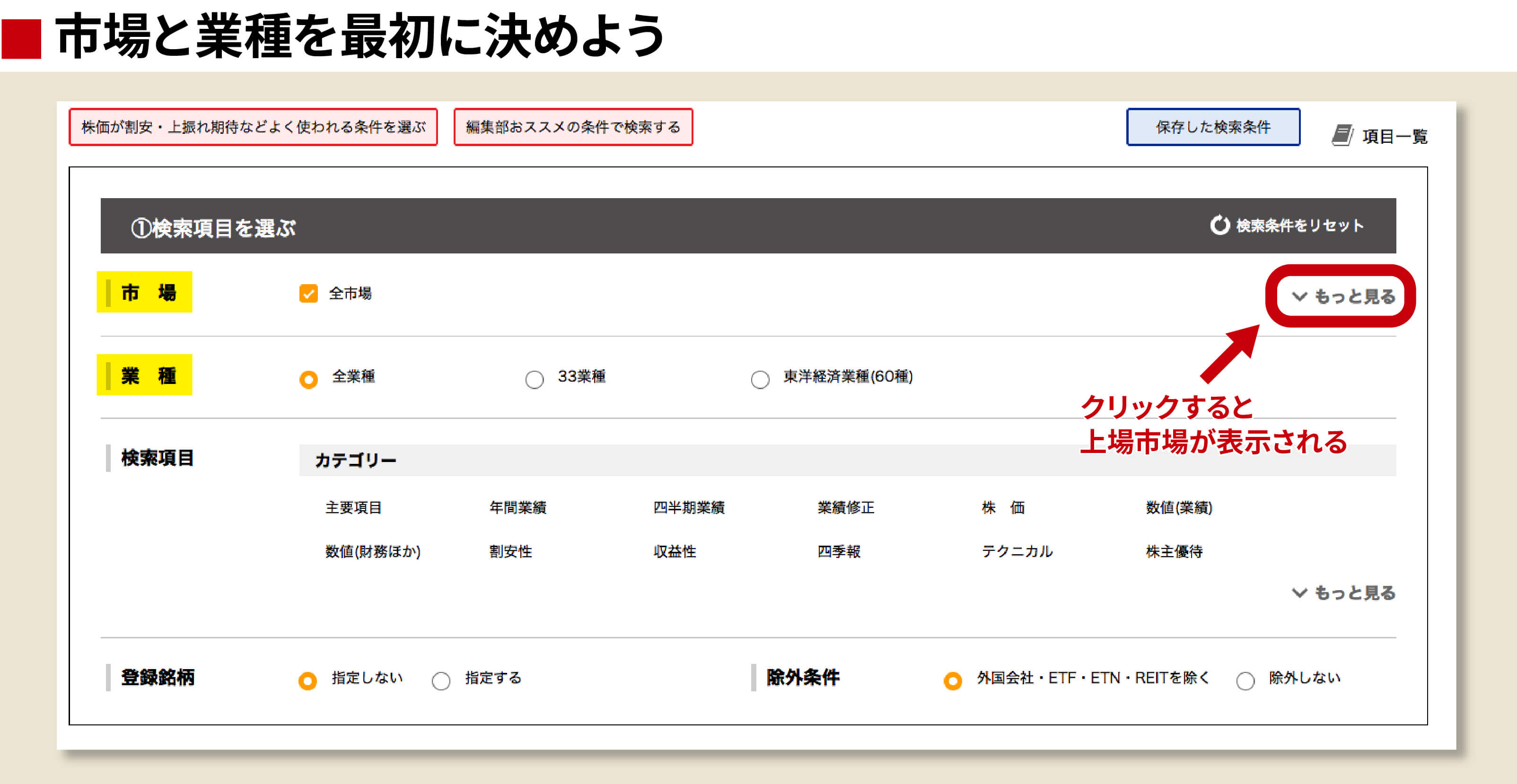The height and width of the screenshot is (784, 1517).
Task: Open the 主要項目 category
Action: pos(353,507)
